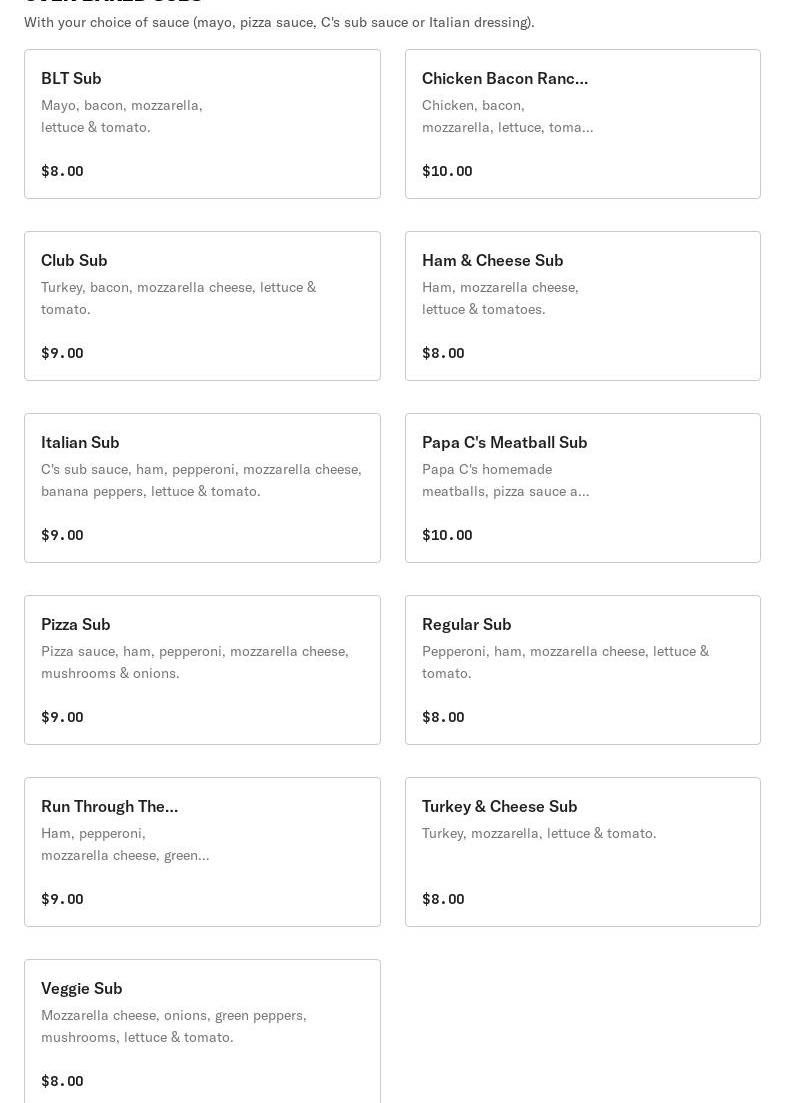This screenshot has width=785, height=1103.
Task: Click Papa C's Meatball Sub $10.00 price
Action: (x=447, y=535)
